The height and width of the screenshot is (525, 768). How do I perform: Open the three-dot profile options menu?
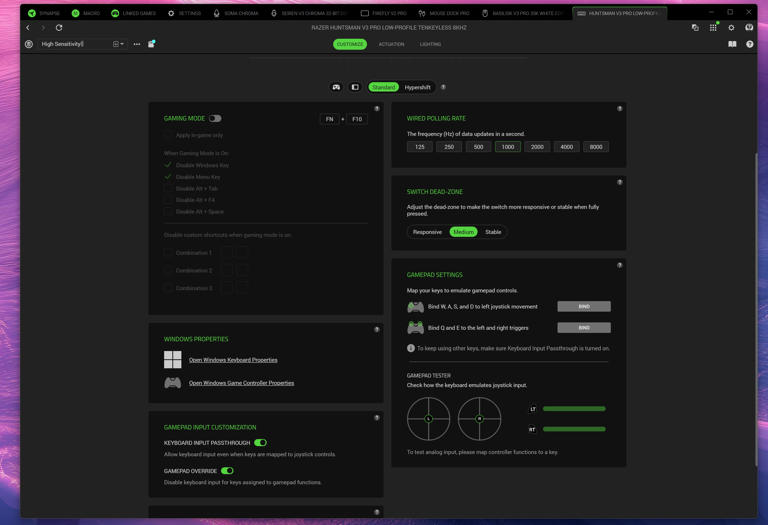tap(137, 44)
